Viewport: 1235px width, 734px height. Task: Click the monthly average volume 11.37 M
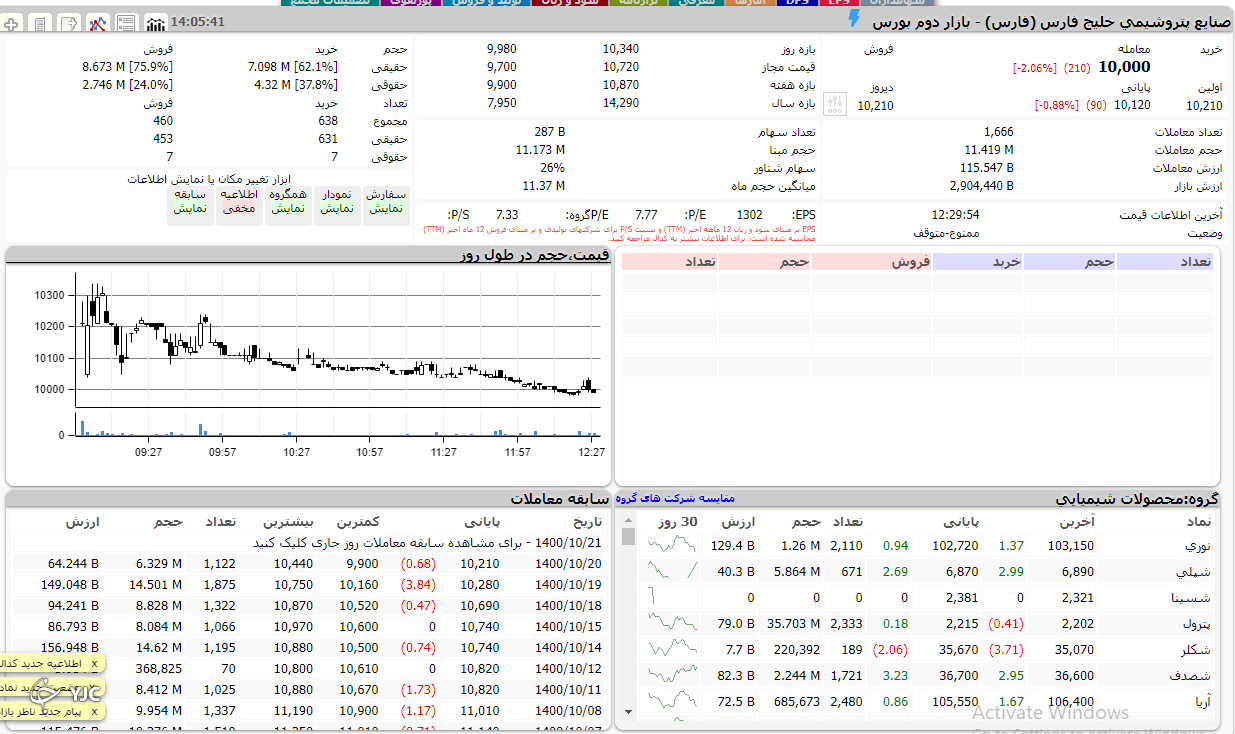pyautogui.click(x=543, y=186)
